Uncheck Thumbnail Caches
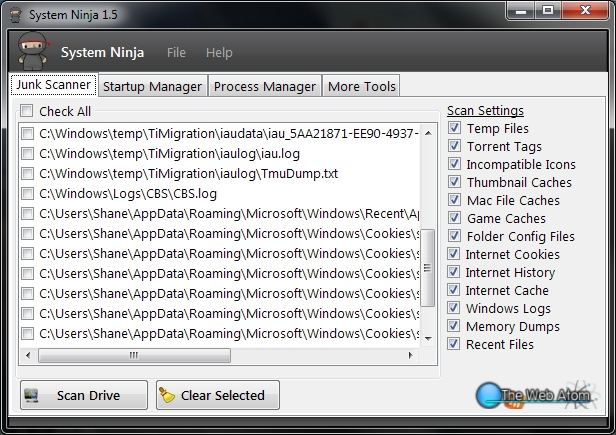Screen dimensions: 616x435 454,182
